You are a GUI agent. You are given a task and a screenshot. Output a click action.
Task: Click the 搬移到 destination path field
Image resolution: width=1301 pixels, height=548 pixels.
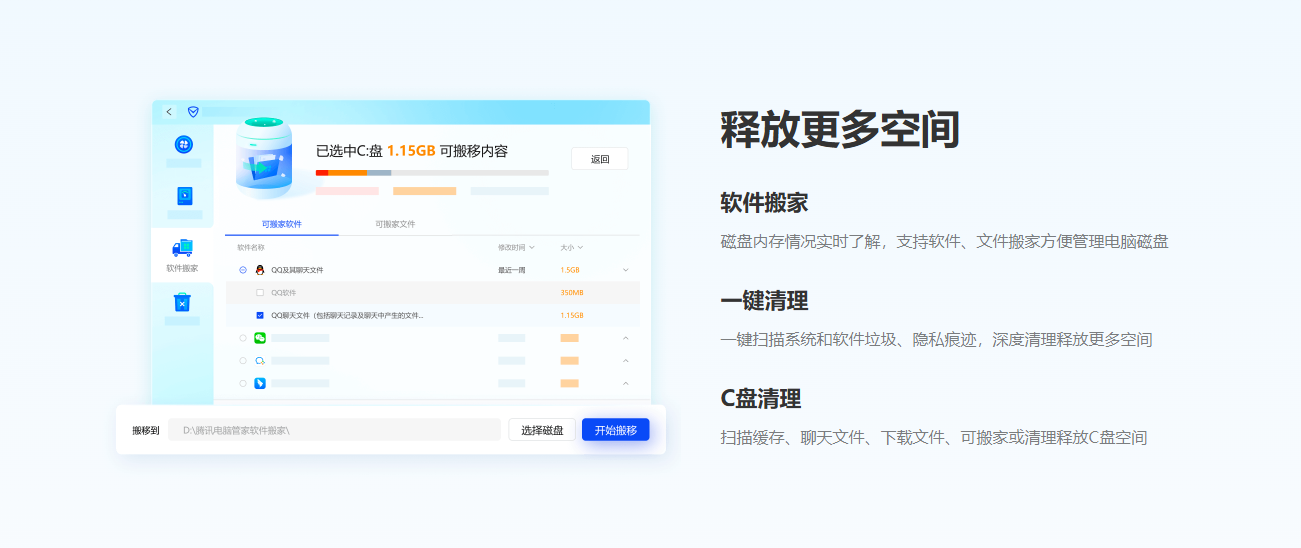point(334,430)
